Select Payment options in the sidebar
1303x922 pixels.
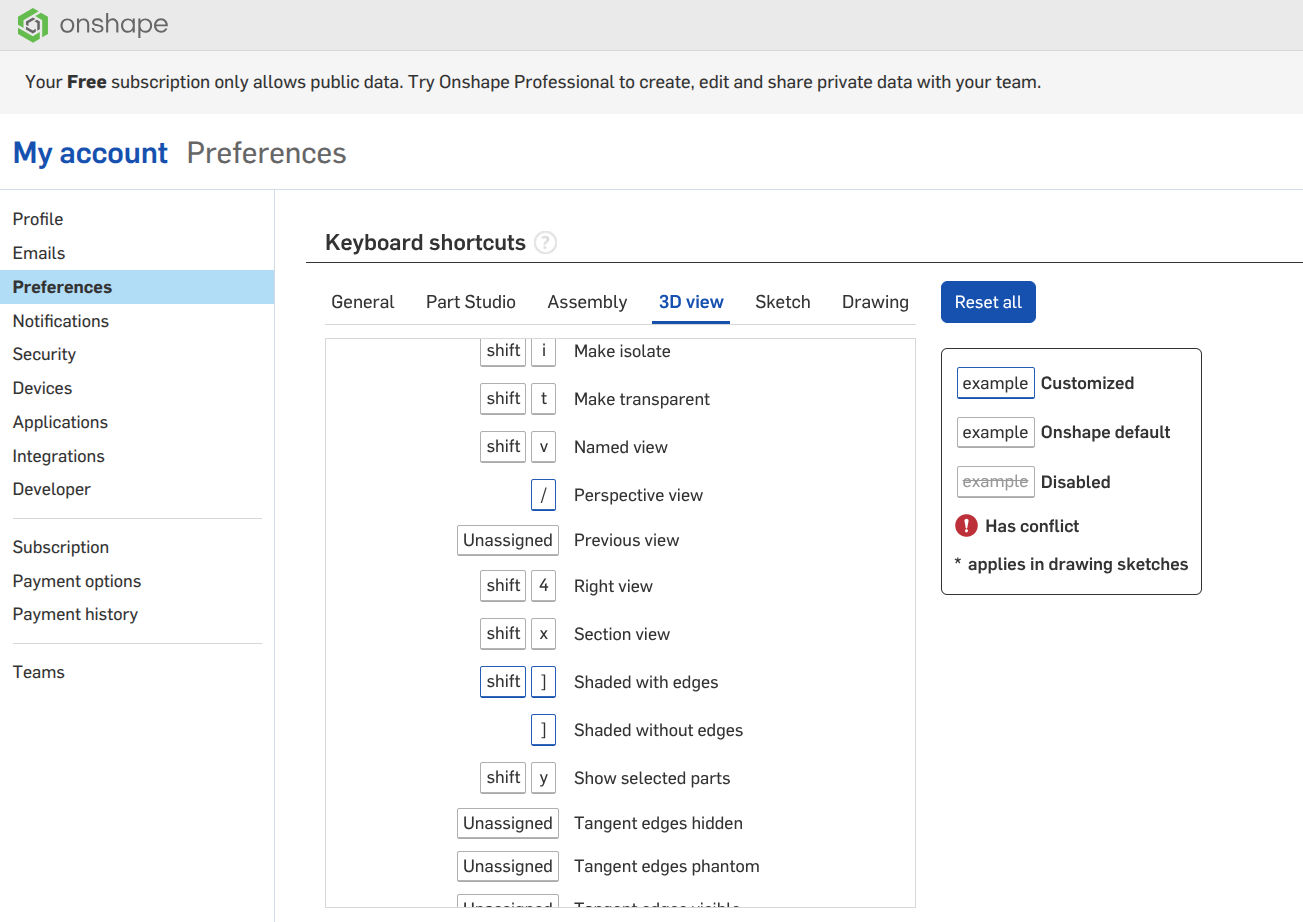click(77, 581)
